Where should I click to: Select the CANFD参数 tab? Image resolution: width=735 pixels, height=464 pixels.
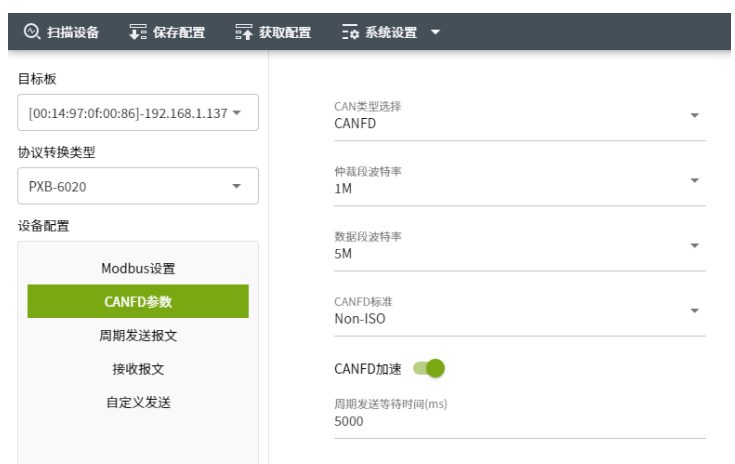click(x=138, y=302)
